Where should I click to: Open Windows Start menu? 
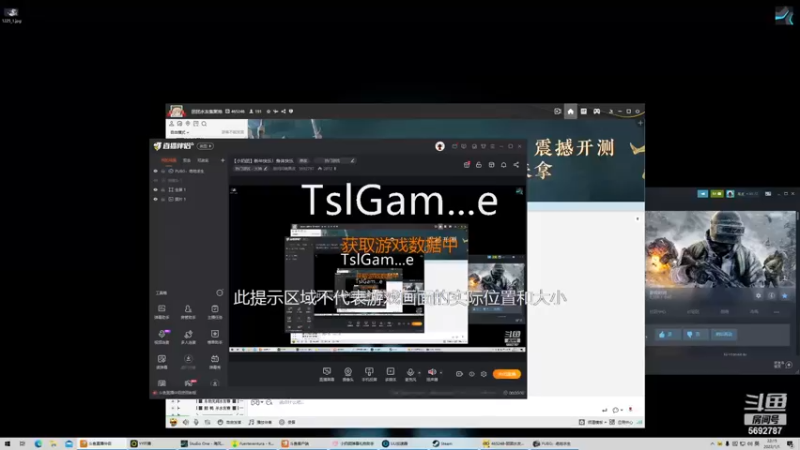(x=7, y=443)
